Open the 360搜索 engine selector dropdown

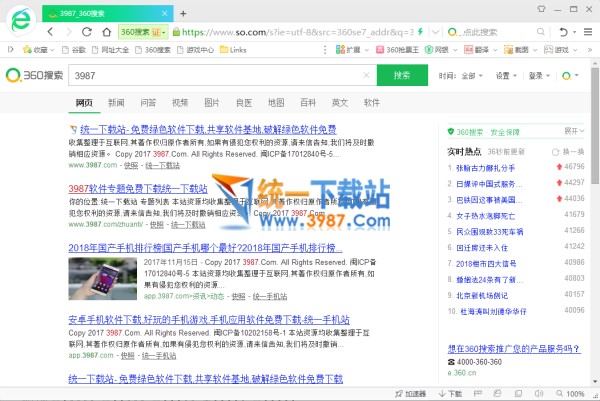click(x=143, y=32)
